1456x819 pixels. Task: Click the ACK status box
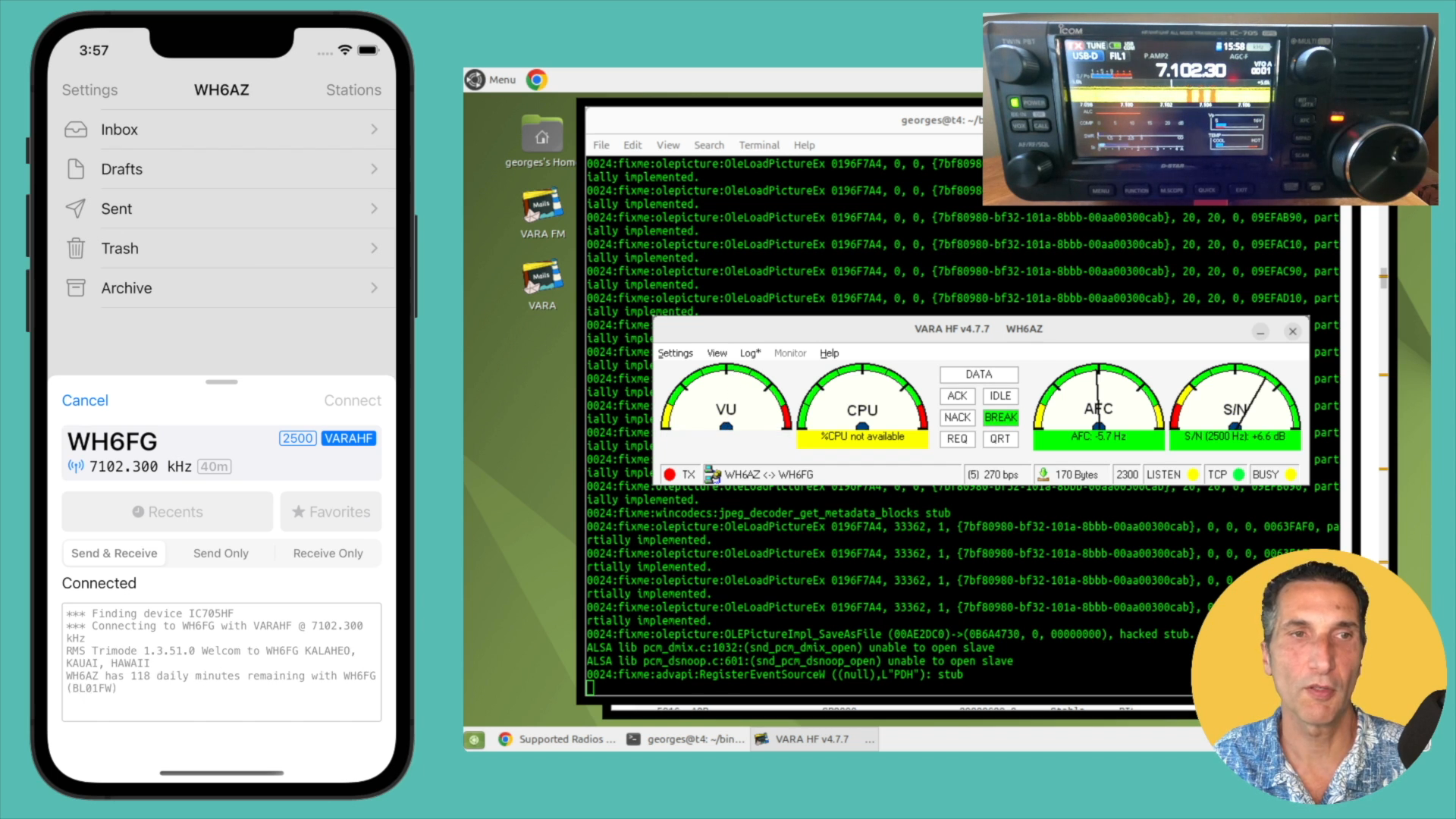(957, 396)
